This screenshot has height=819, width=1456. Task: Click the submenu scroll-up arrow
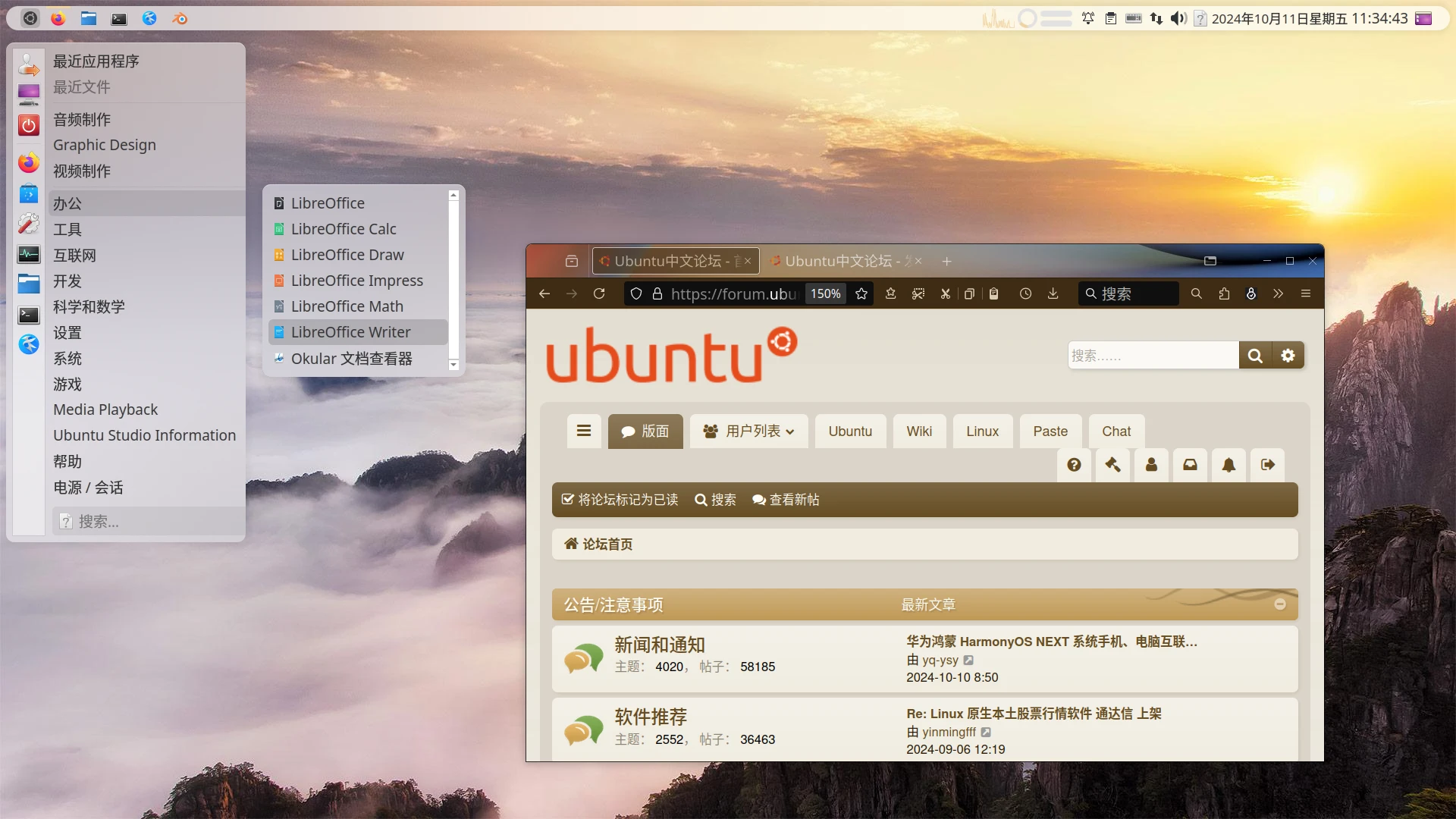pos(453,196)
